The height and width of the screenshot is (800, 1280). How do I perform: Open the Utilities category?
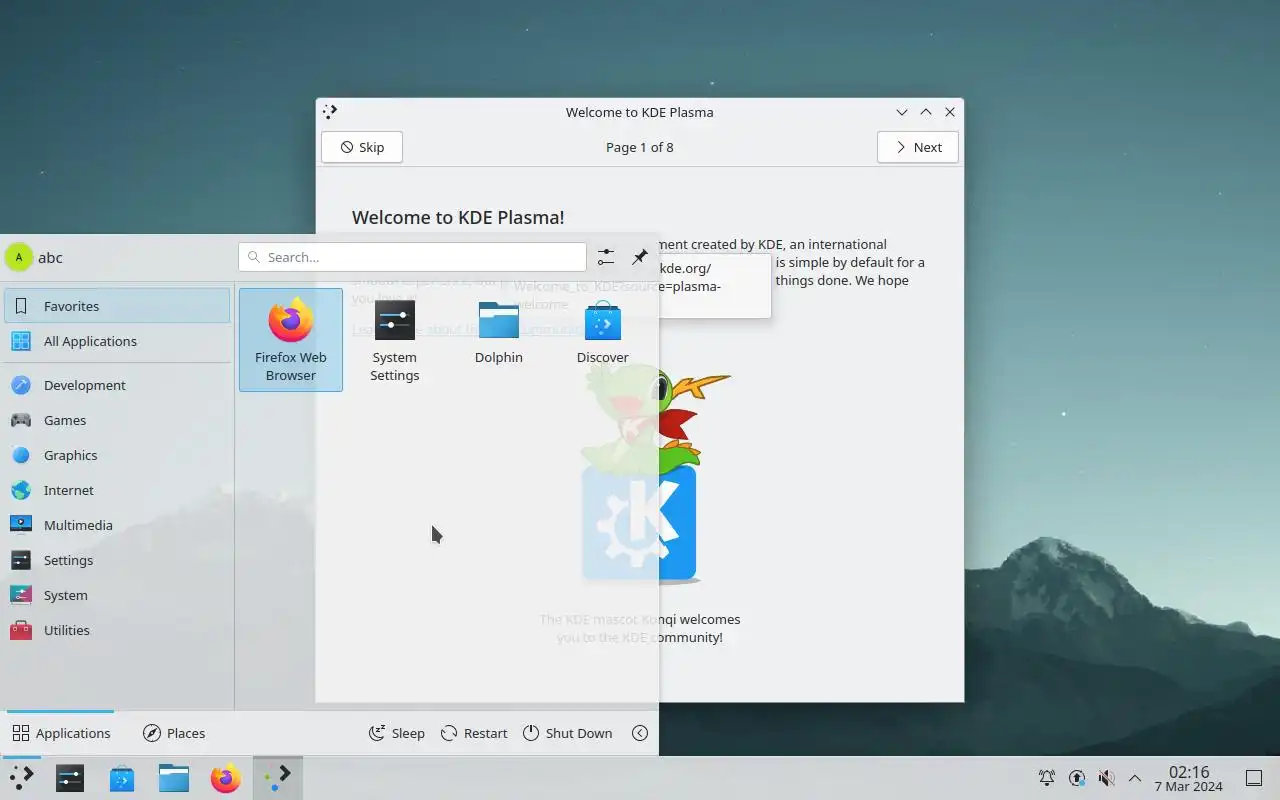coord(117,630)
